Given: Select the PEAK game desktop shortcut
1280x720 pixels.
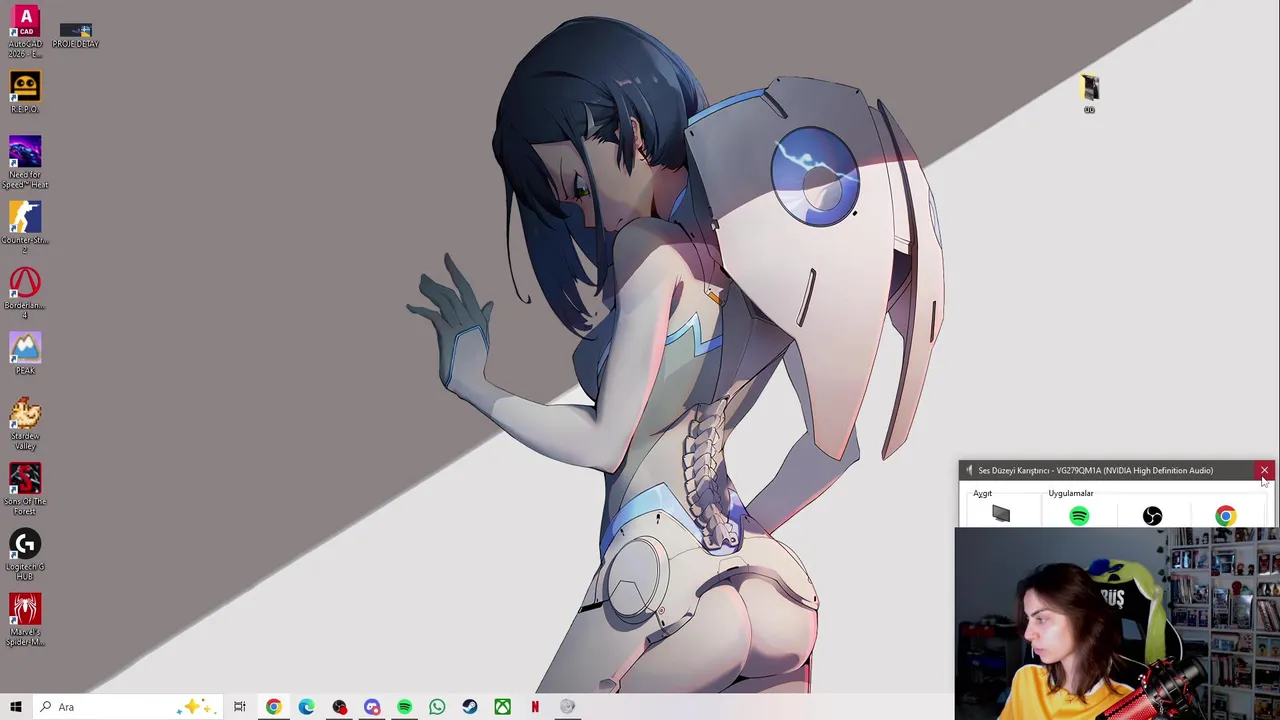Looking at the screenshot, I should (25, 354).
